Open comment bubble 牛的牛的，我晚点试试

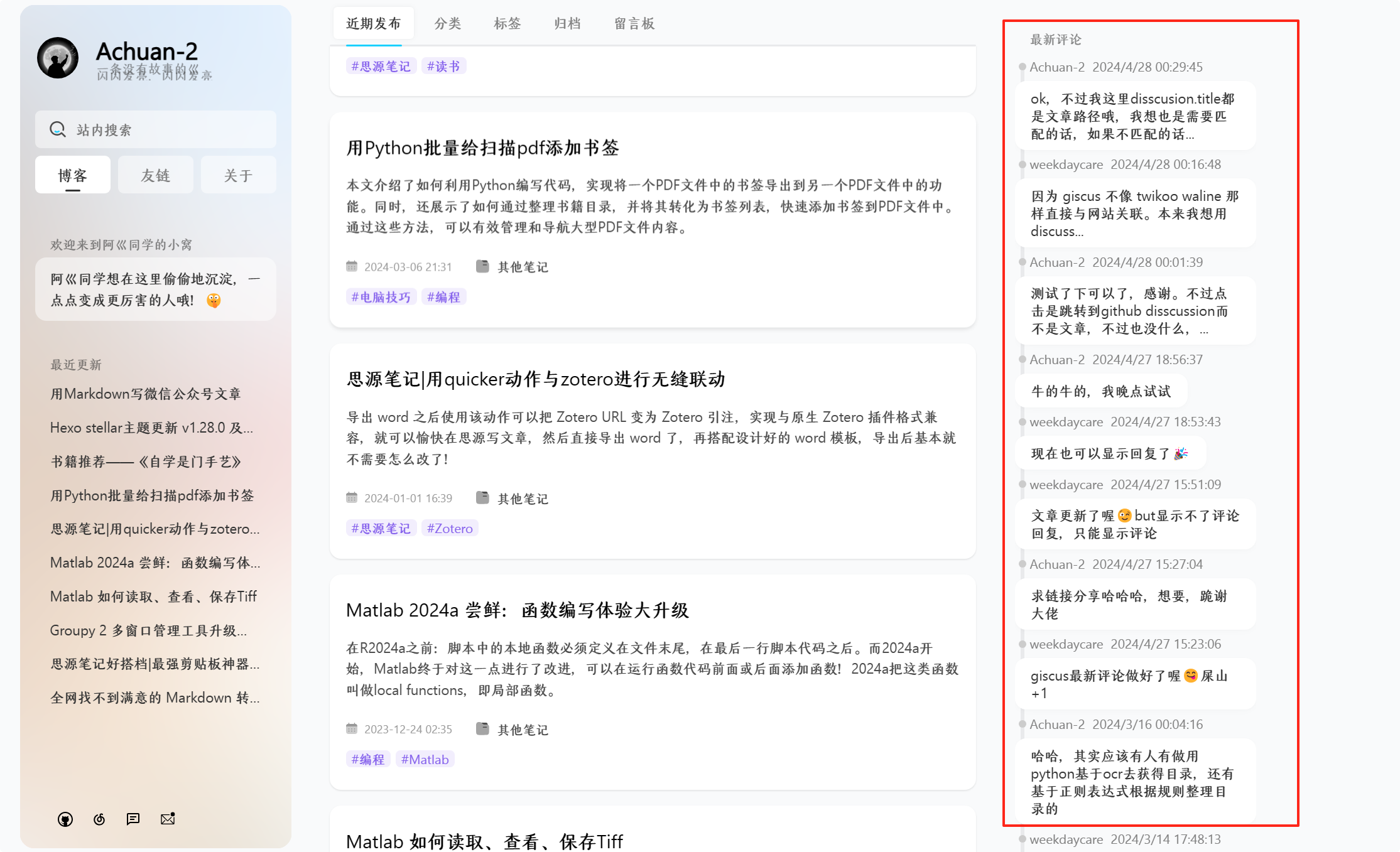[x=1101, y=392]
